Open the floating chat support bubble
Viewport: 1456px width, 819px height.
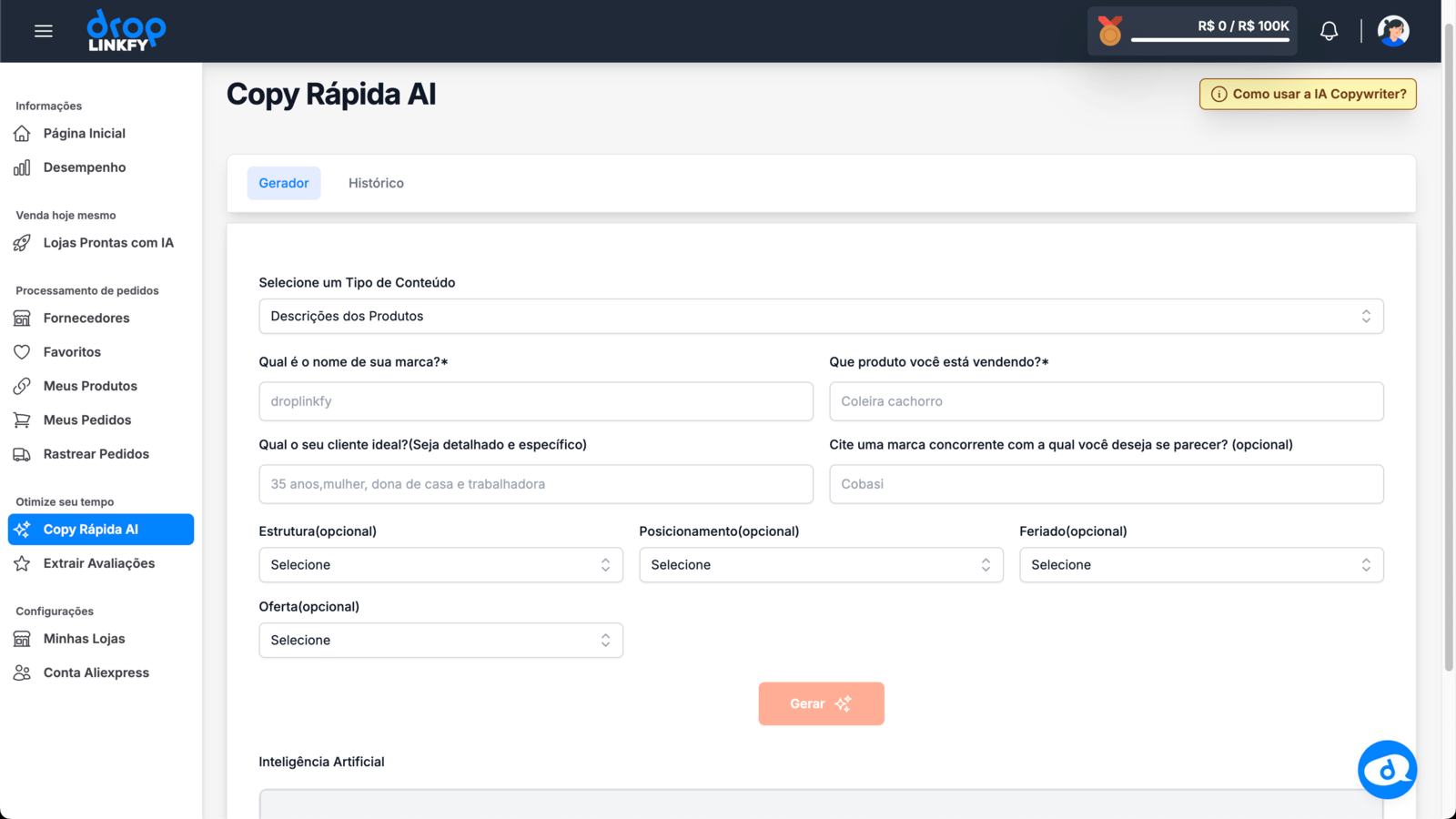coord(1387,770)
